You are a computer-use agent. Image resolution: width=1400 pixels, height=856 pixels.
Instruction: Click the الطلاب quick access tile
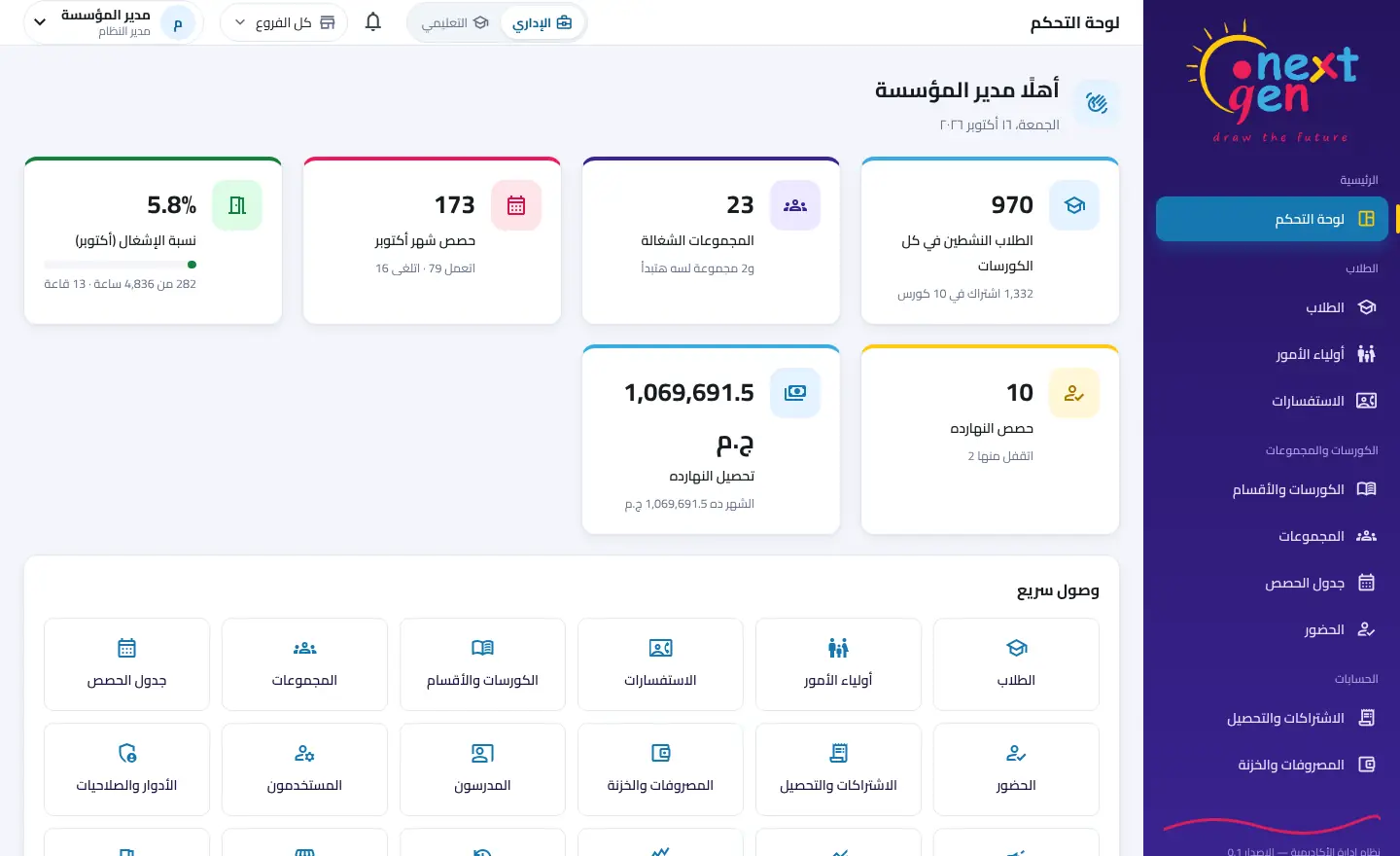pos(1016,664)
